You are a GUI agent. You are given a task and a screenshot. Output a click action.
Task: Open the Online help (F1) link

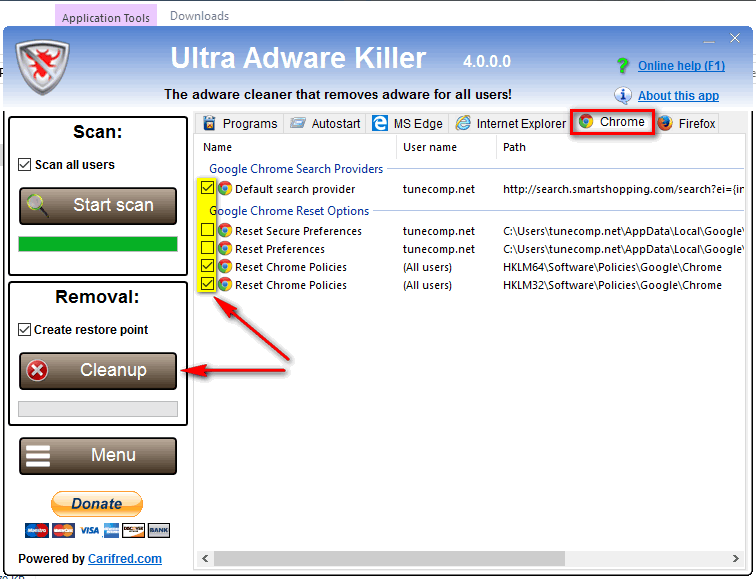point(681,66)
